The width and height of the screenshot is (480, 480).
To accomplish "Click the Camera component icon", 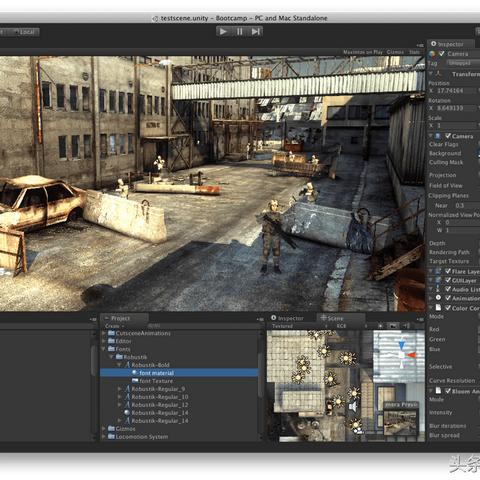I will coord(438,136).
